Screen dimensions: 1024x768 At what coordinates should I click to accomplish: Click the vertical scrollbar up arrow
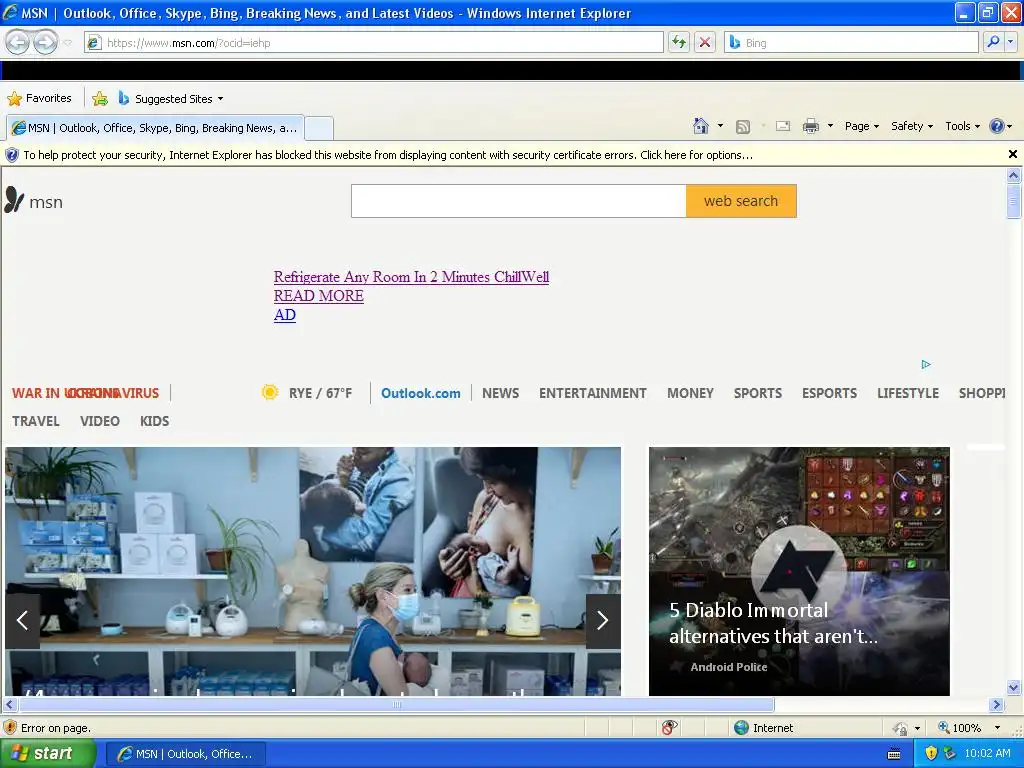tap(1014, 175)
